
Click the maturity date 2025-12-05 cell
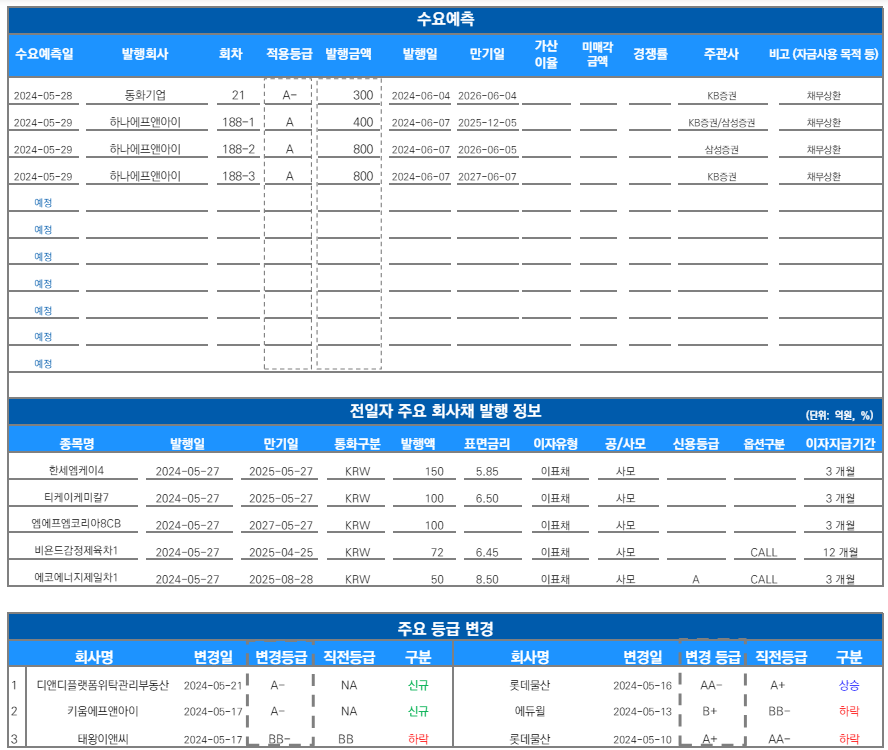(x=487, y=123)
